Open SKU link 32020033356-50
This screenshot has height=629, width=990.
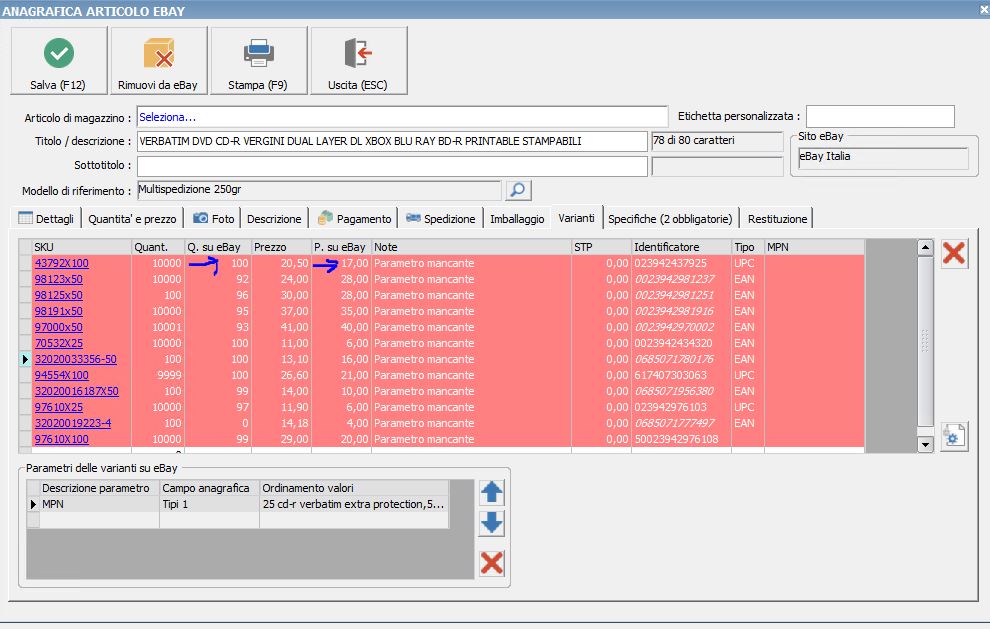tap(76, 359)
